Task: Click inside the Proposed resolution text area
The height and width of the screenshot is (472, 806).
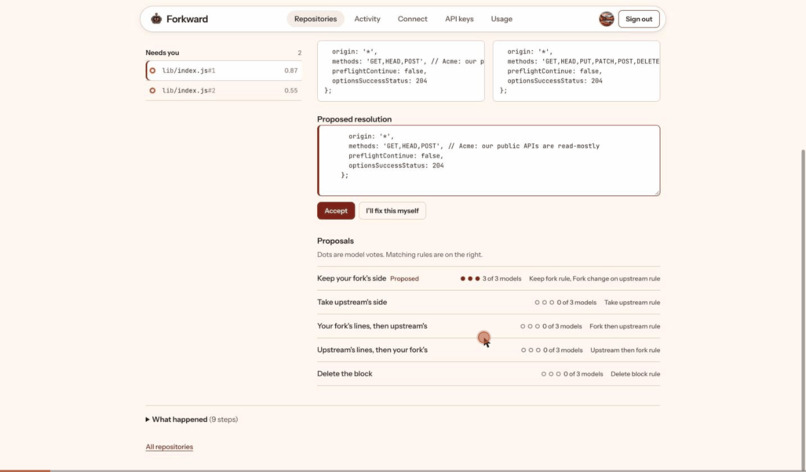Action: tap(488, 160)
